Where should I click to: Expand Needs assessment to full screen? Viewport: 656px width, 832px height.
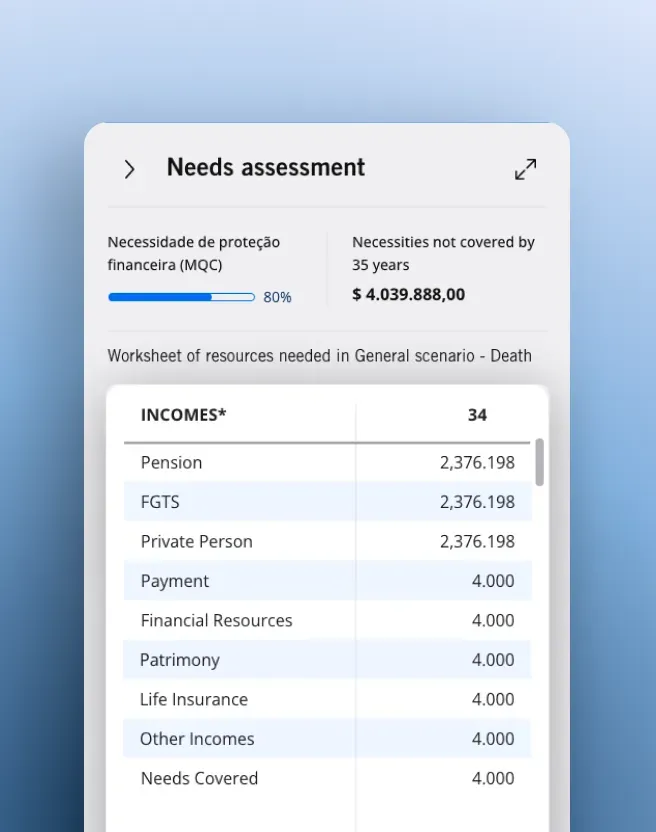(525, 169)
